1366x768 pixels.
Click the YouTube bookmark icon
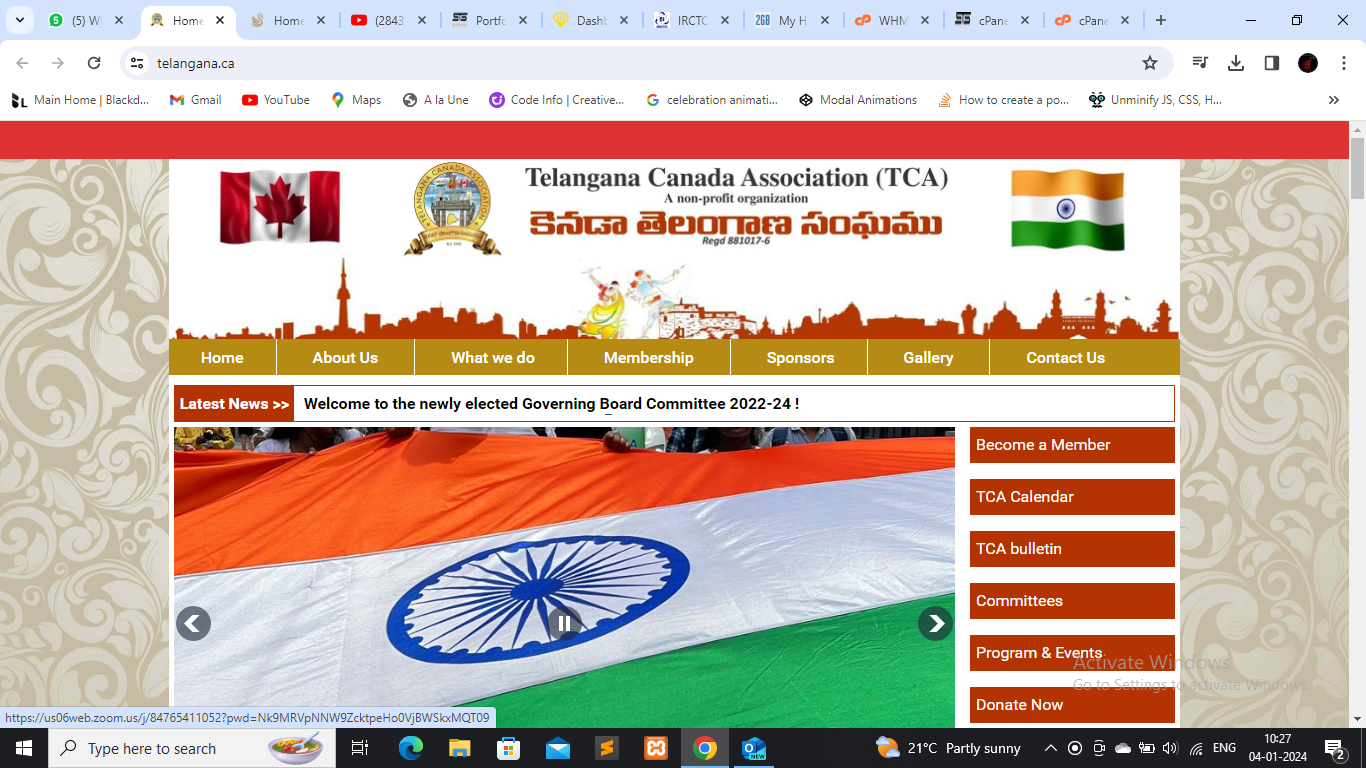250,100
